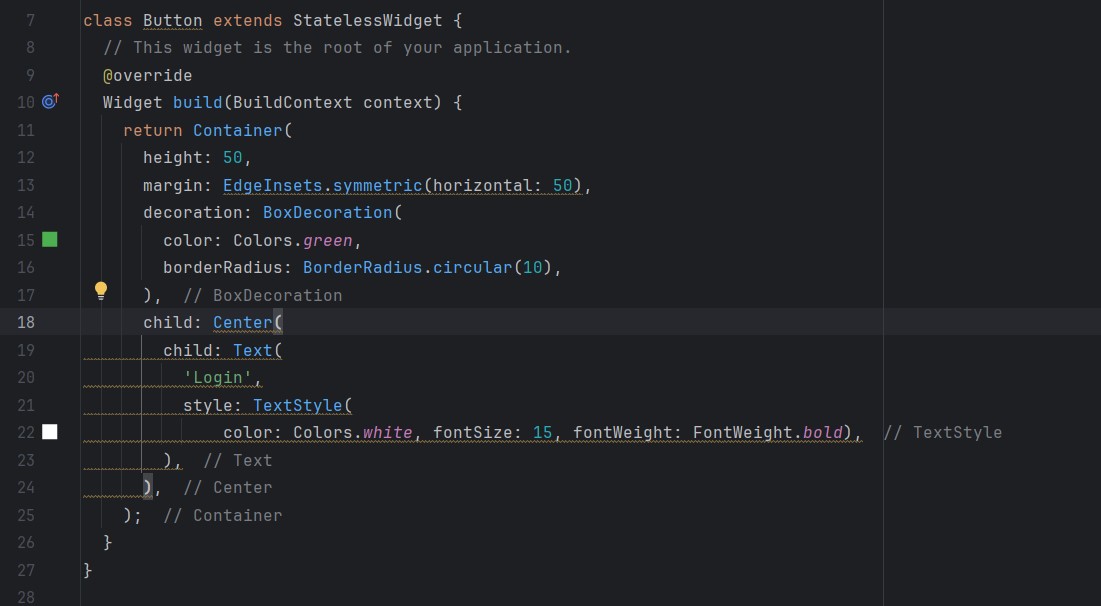The height and width of the screenshot is (606, 1101).
Task: Click the bold property of FontWeight
Action: pos(822,433)
